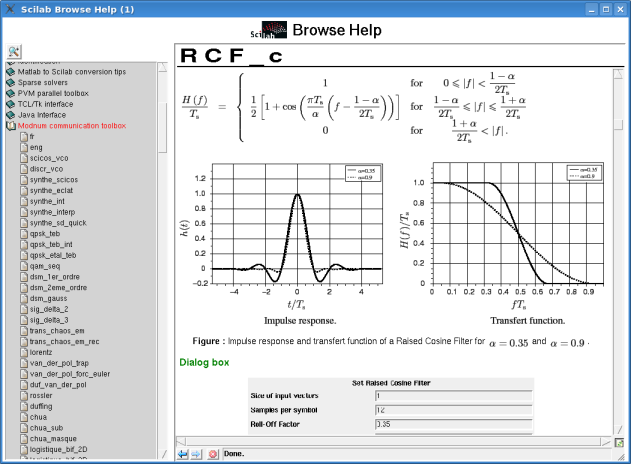Viewport: 631px width, 464px height.
Task: Open the chua_masque help page
Action: point(53,439)
